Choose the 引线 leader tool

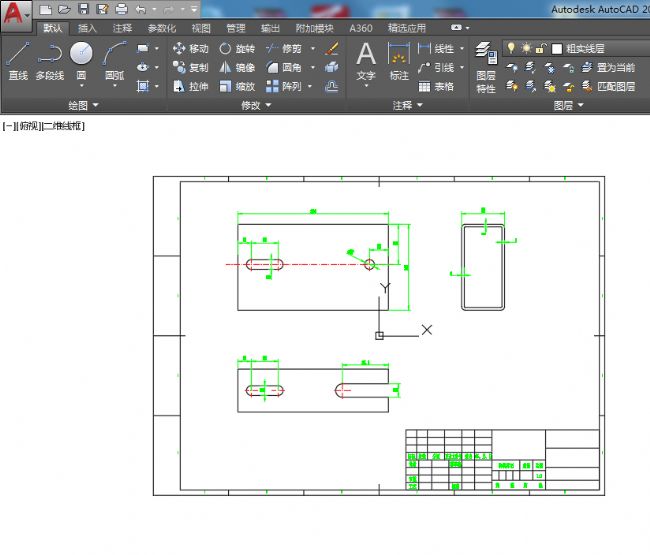click(436, 67)
